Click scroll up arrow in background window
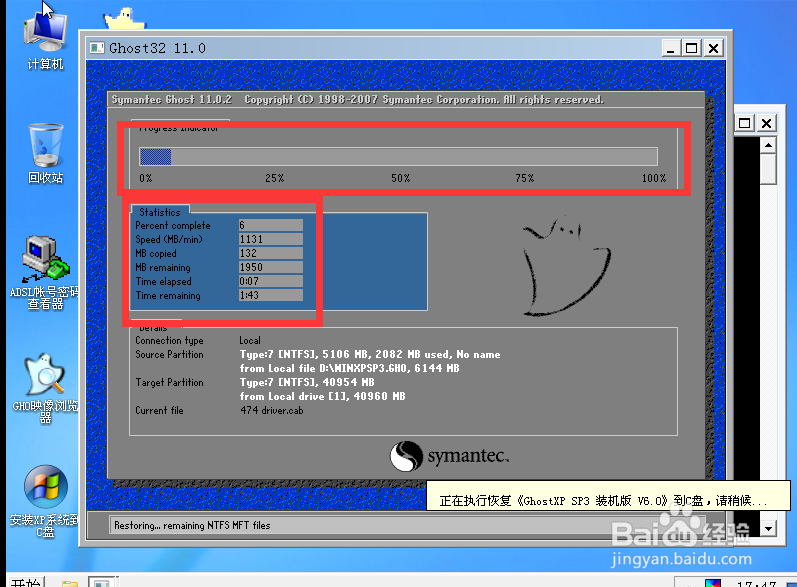Screen dimensions: 797x587 click(x=768, y=145)
